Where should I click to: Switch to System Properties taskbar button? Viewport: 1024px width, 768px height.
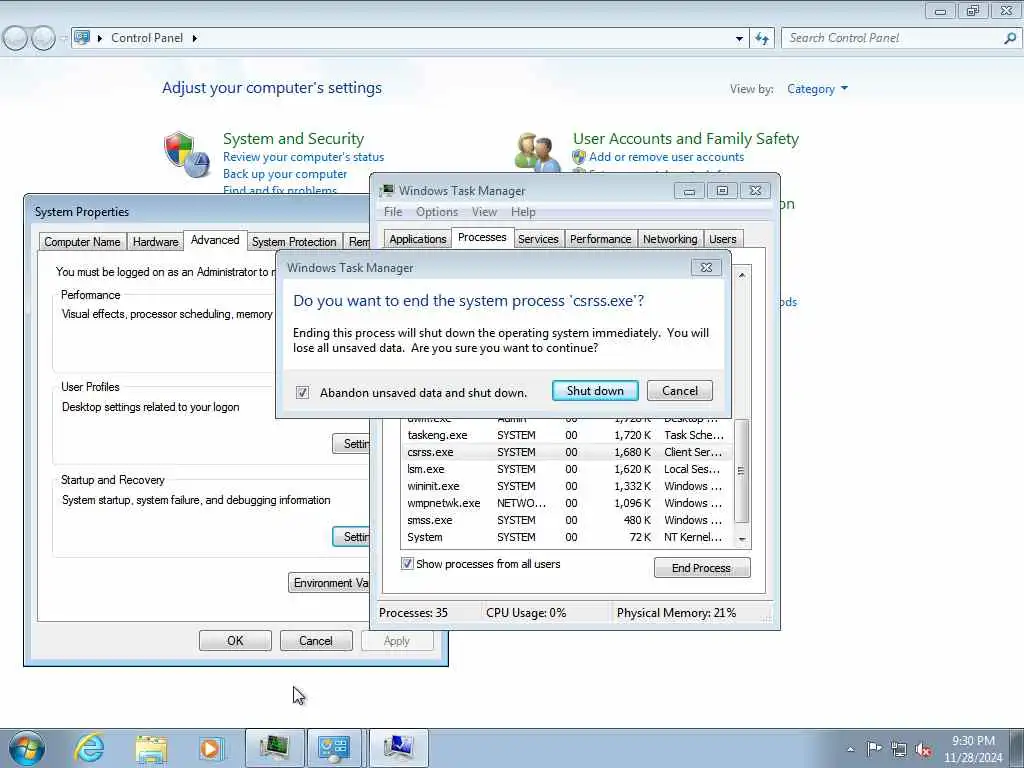point(398,748)
